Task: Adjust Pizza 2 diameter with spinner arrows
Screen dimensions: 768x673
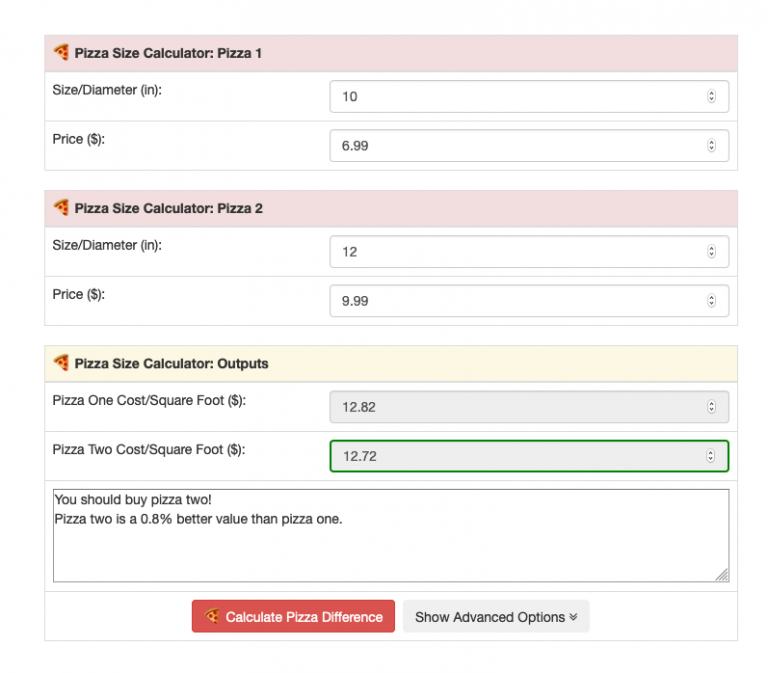Action: coord(711,252)
